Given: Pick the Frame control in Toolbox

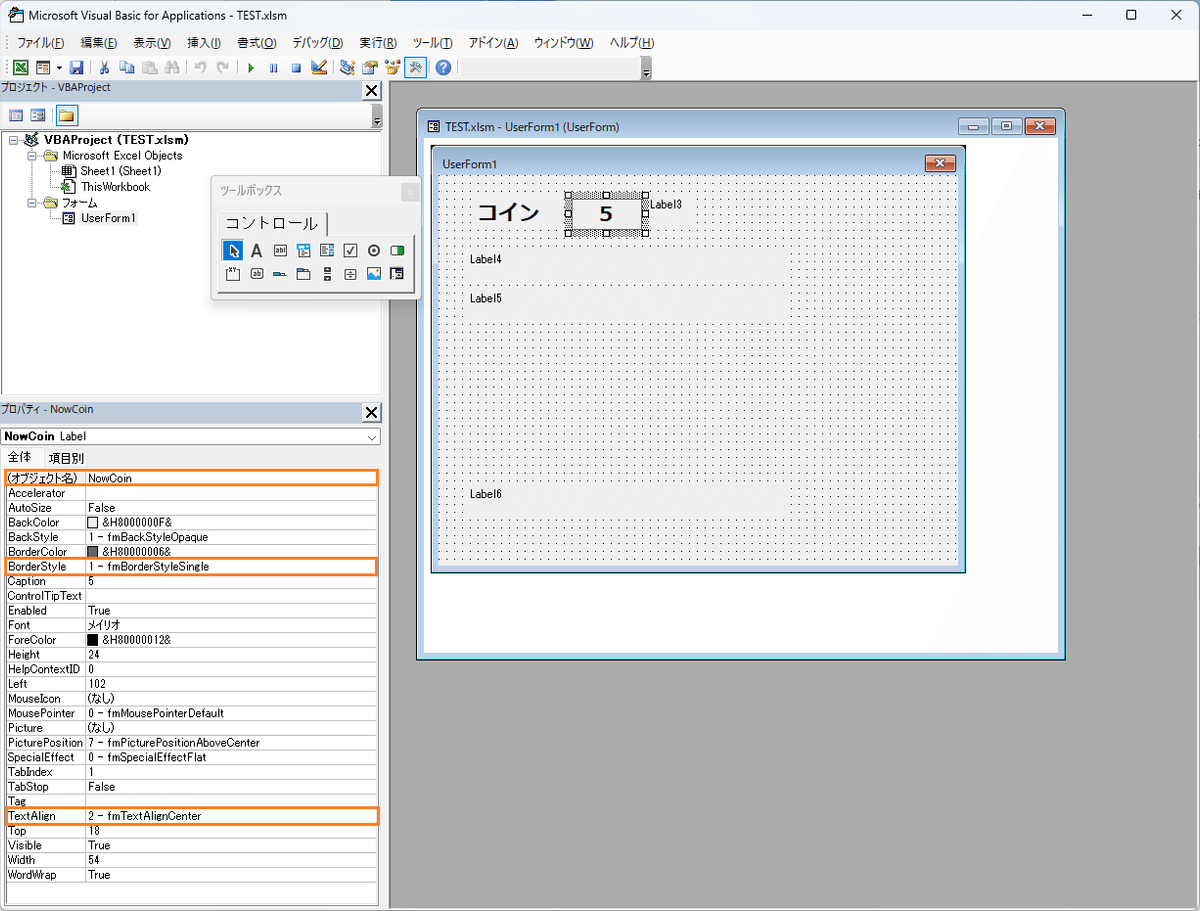Looking at the screenshot, I should click(233, 274).
